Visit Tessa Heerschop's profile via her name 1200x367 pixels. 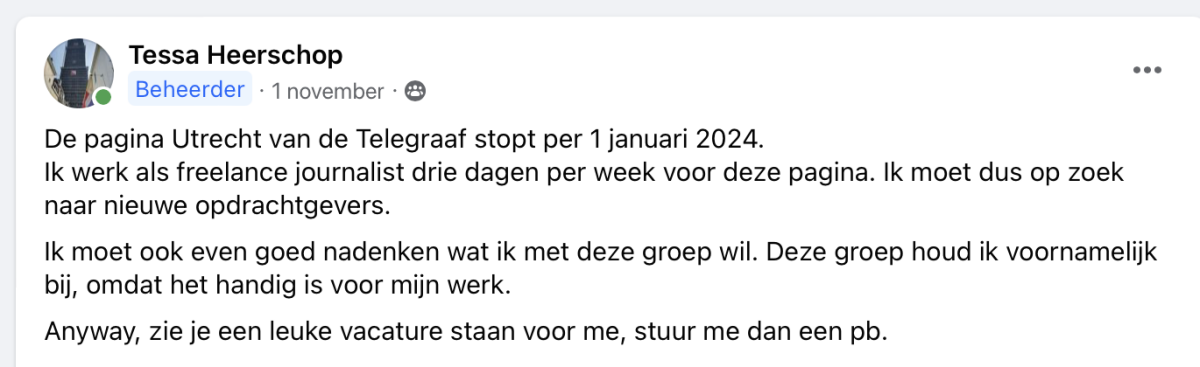point(236,54)
